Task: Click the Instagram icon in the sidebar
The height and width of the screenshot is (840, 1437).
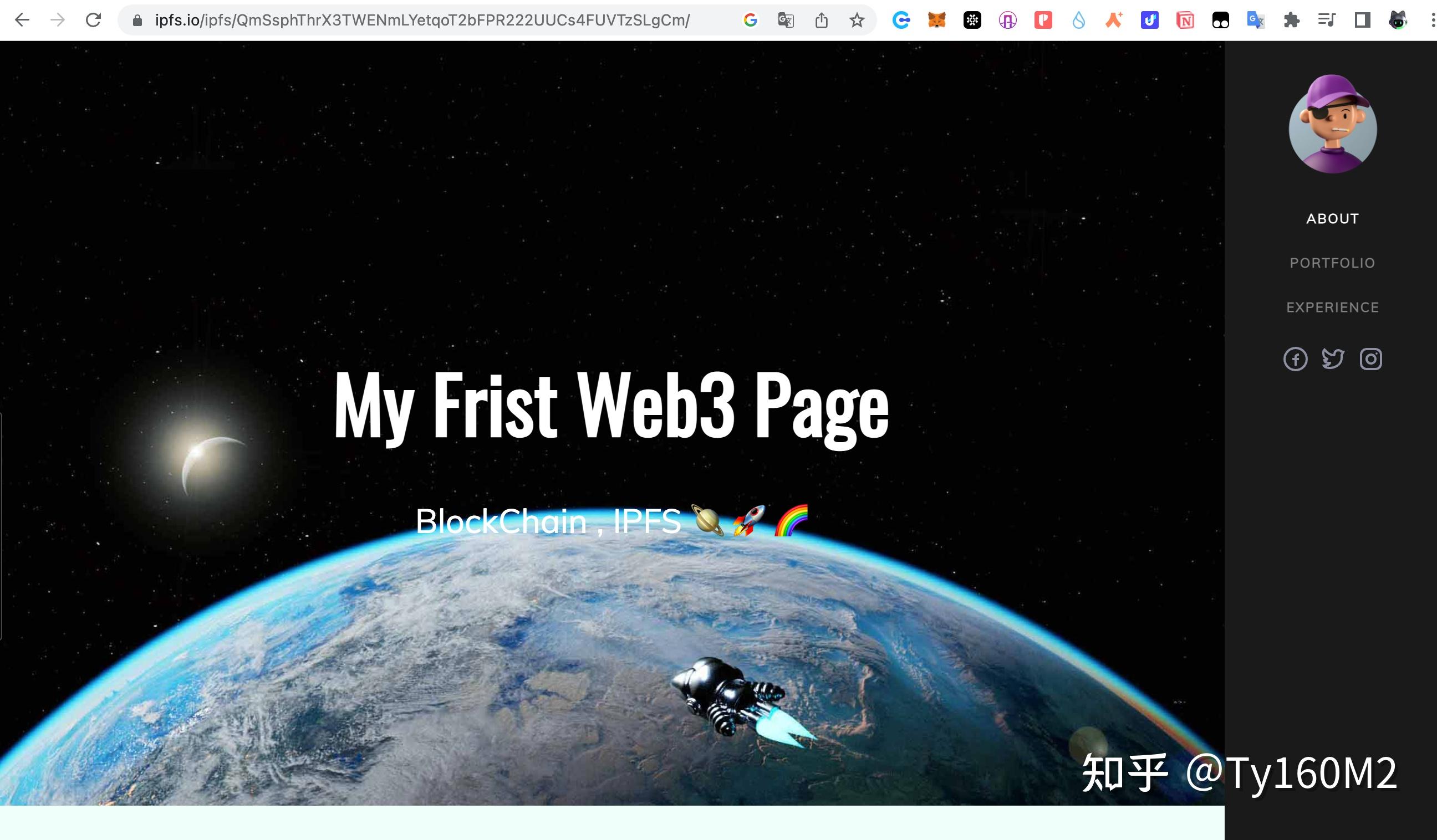Action: [1371, 358]
